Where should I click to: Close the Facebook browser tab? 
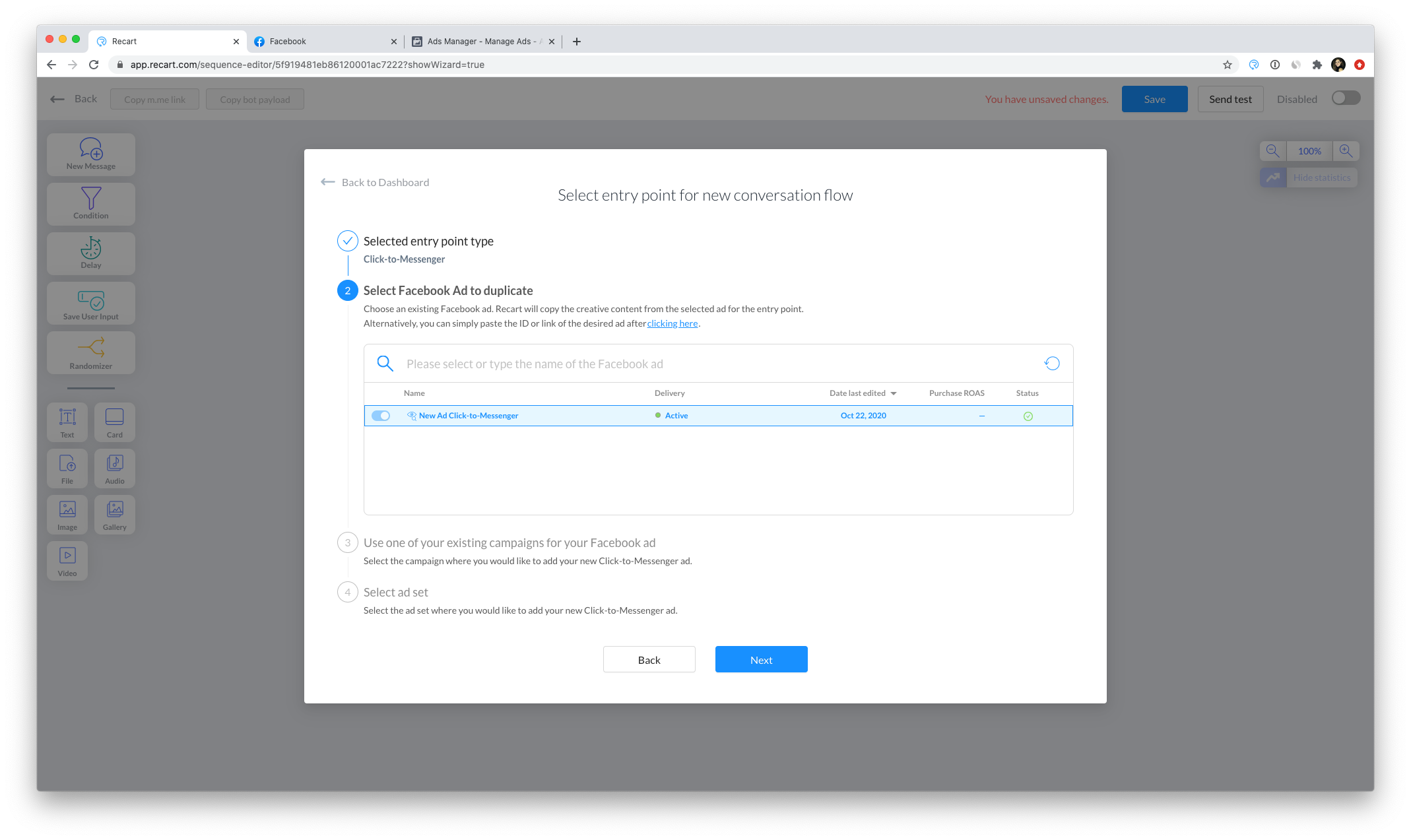point(394,42)
